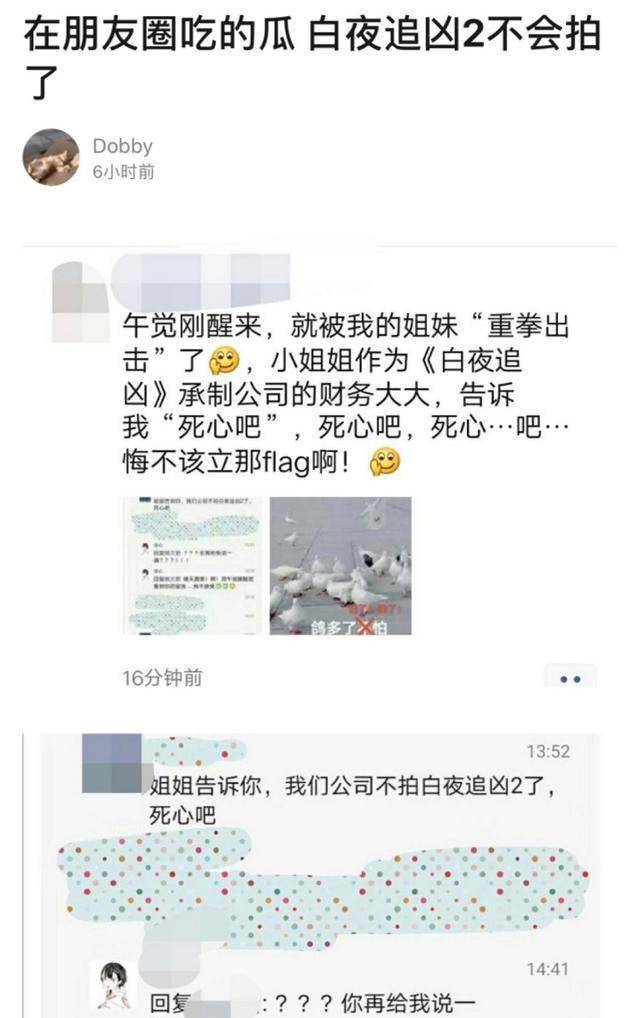The height and width of the screenshot is (1018, 640).
Task: Tap the first thinking emoji after 了
Action: point(224,361)
